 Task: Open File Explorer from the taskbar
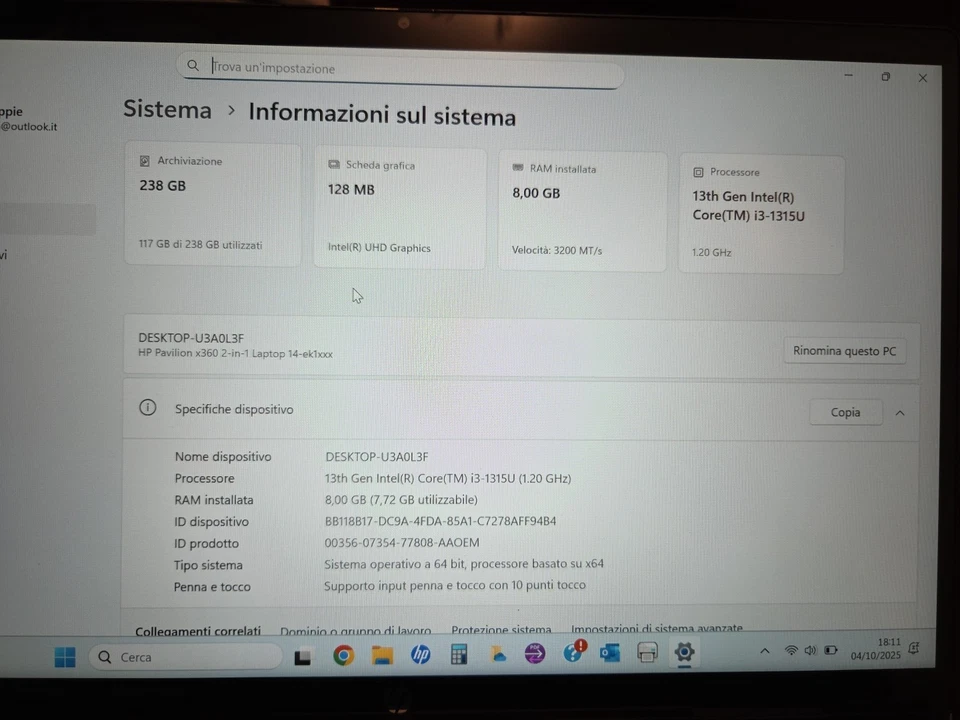(382, 656)
